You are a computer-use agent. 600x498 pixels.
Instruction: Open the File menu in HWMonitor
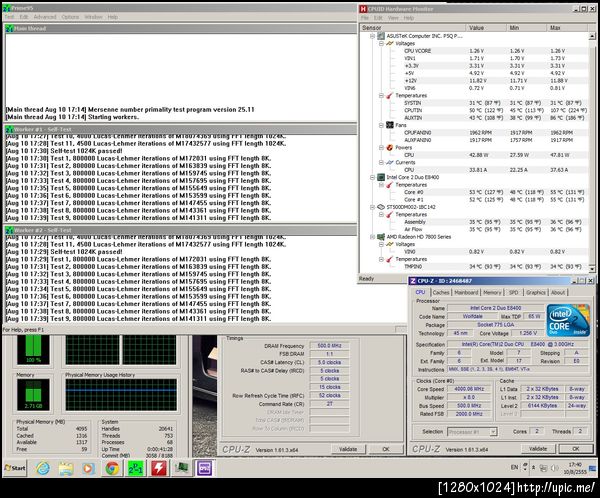click(x=365, y=18)
